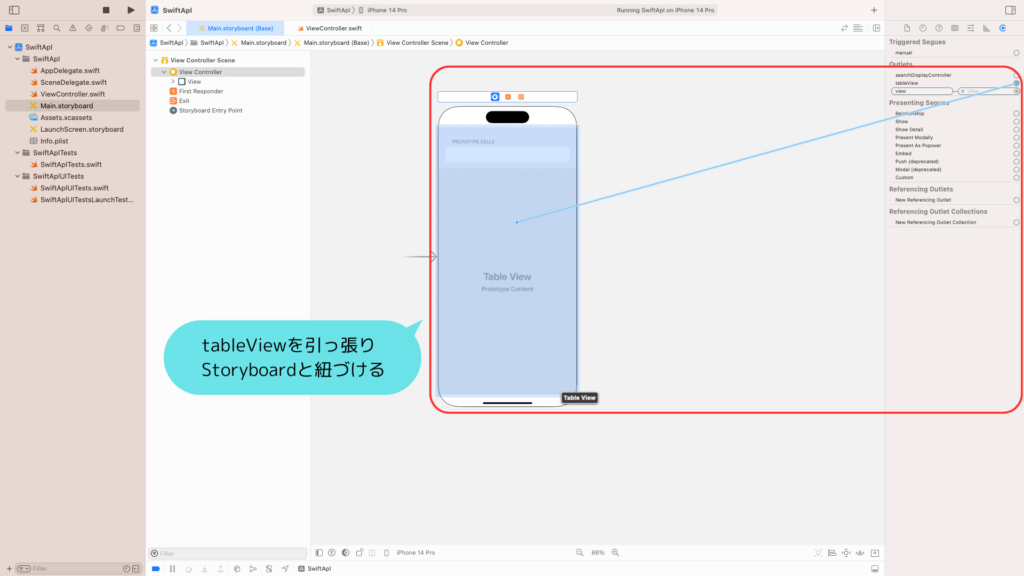Expand the View item in outline
Viewport: 1024px width, 576px height.
coord(172,82)
